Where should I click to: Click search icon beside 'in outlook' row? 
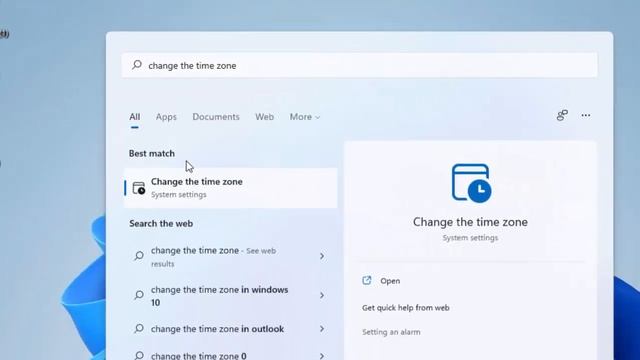click(x=139, y=328)
